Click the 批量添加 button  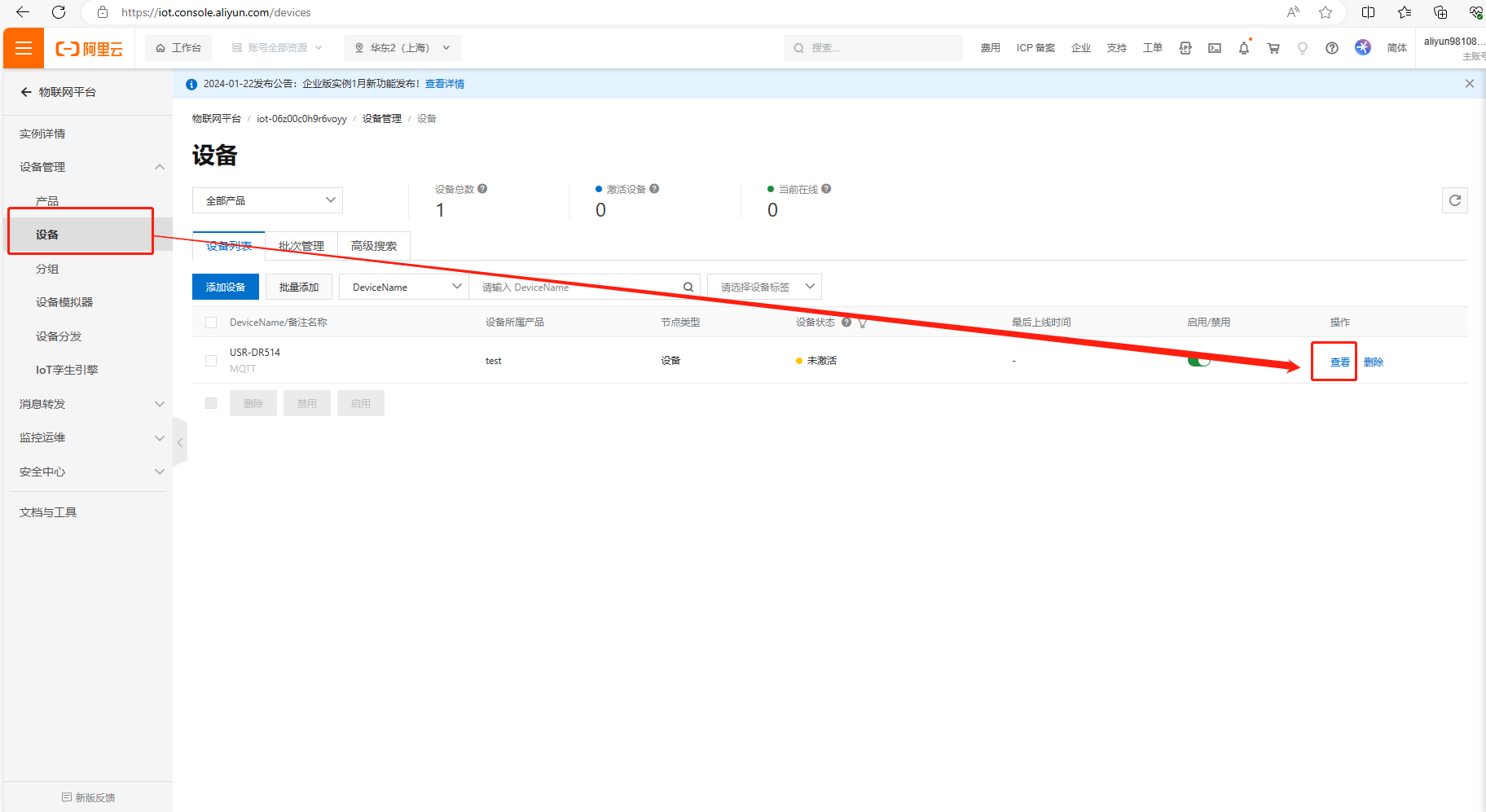(x=299, y=287)
